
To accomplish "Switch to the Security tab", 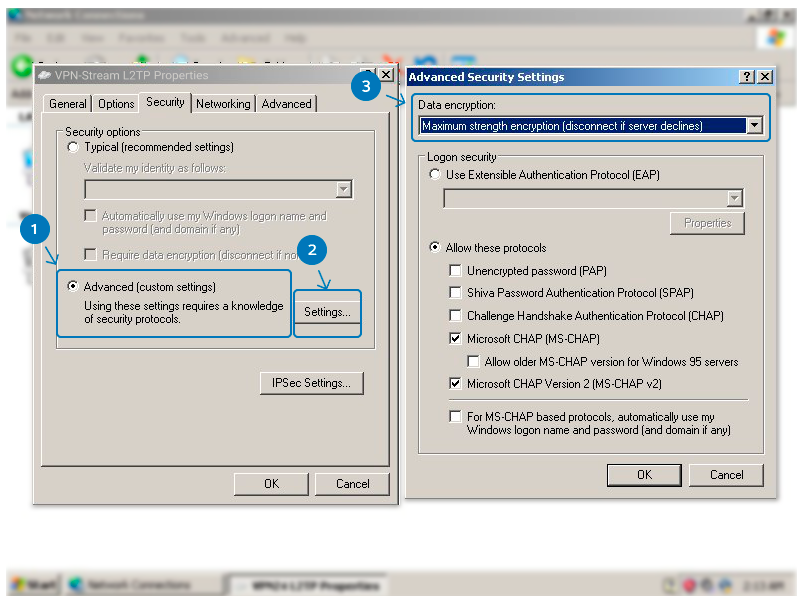I will [x=165, y=102].
